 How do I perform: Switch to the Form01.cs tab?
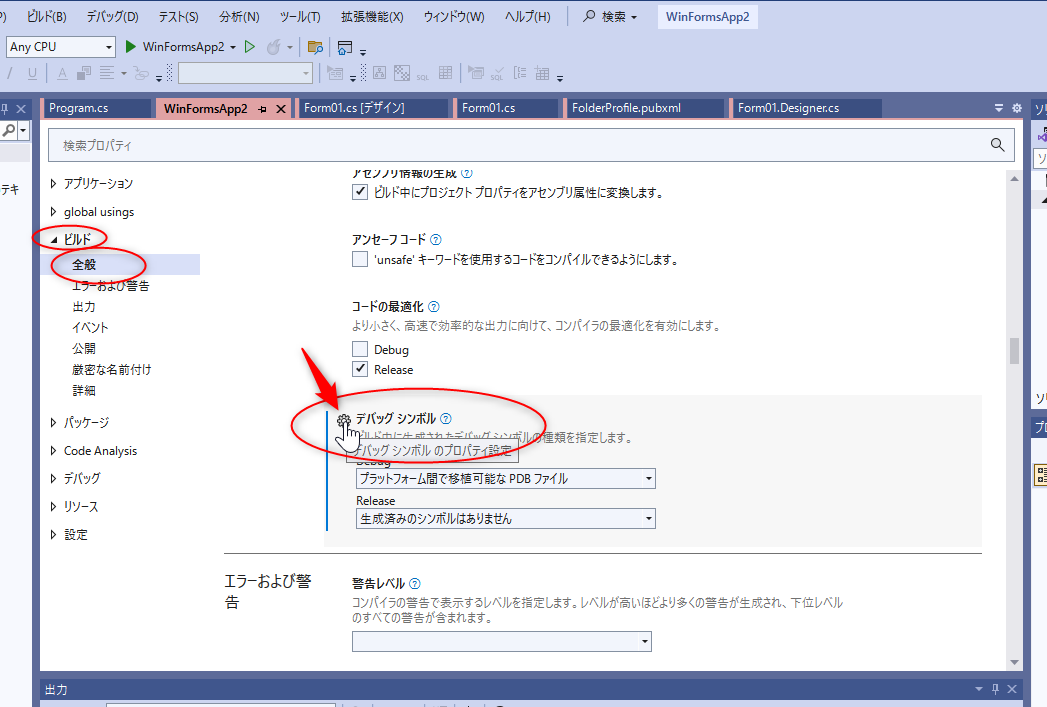tap(488, 108)
